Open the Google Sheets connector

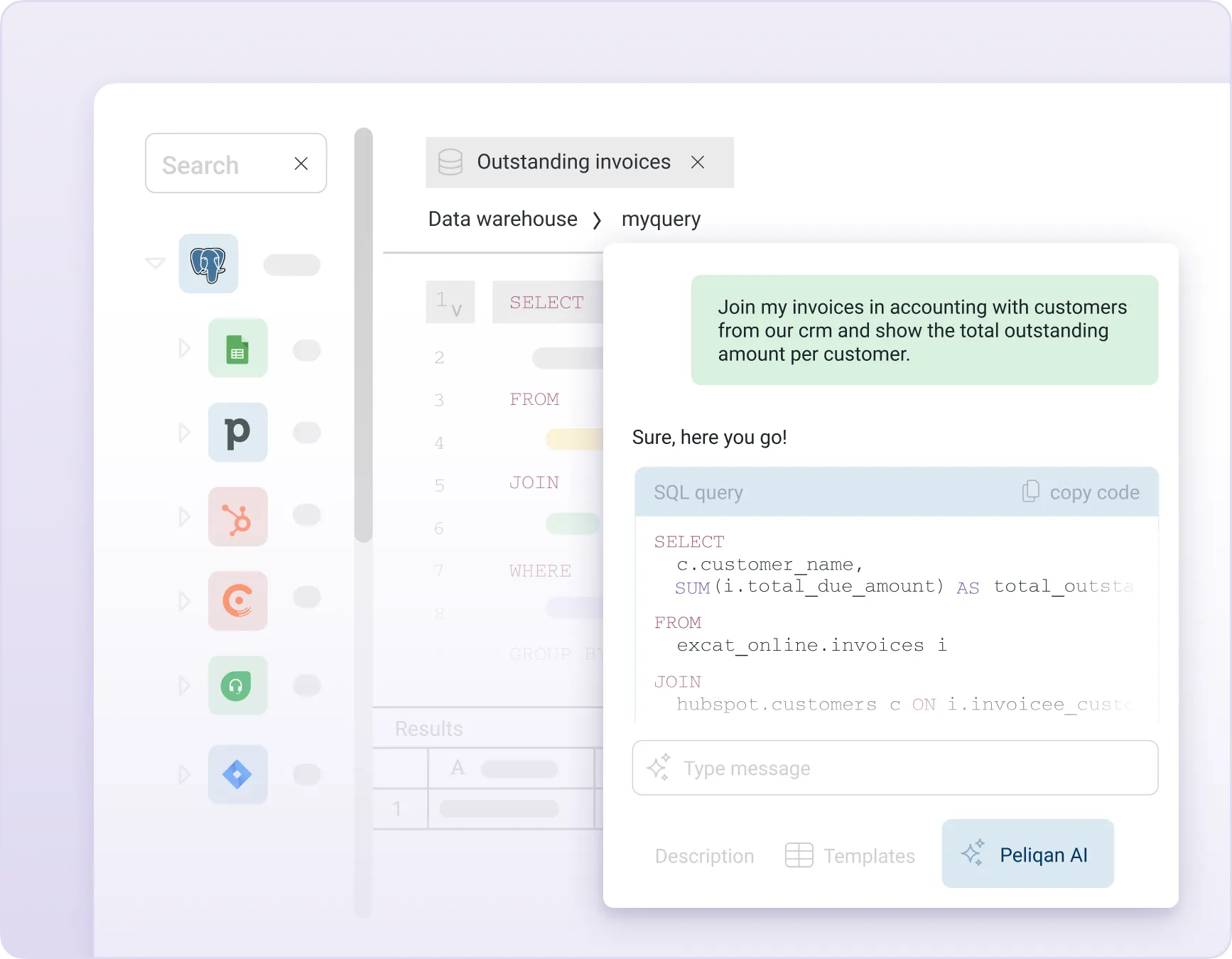(x=238, y=348)
